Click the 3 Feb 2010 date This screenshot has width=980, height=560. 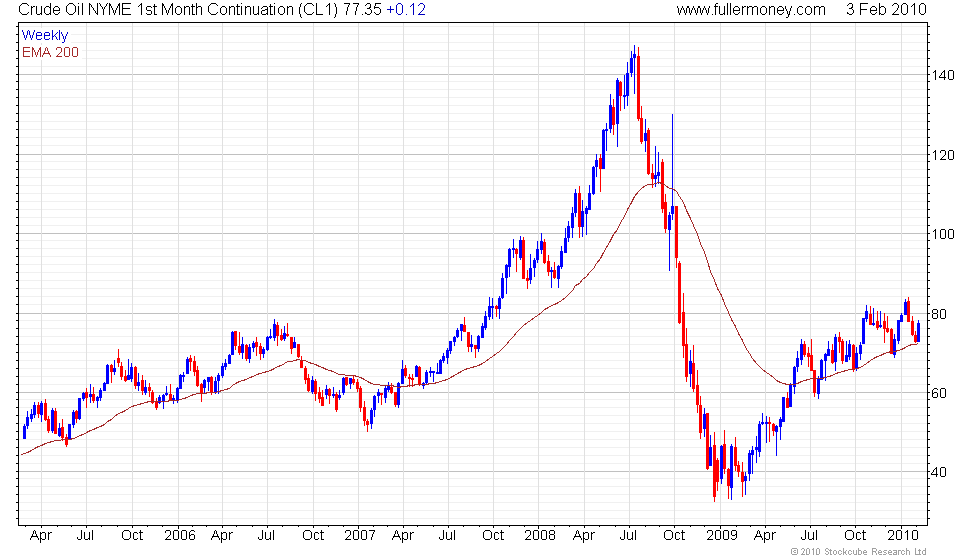(x=886, y=10)
